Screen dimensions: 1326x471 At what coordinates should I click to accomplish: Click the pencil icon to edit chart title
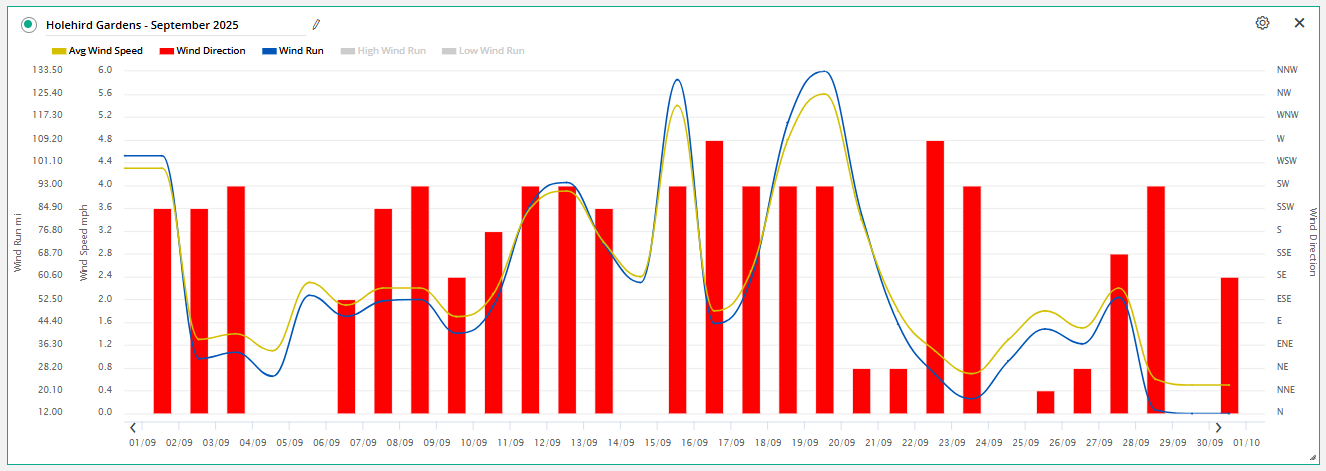click(317, 24)
